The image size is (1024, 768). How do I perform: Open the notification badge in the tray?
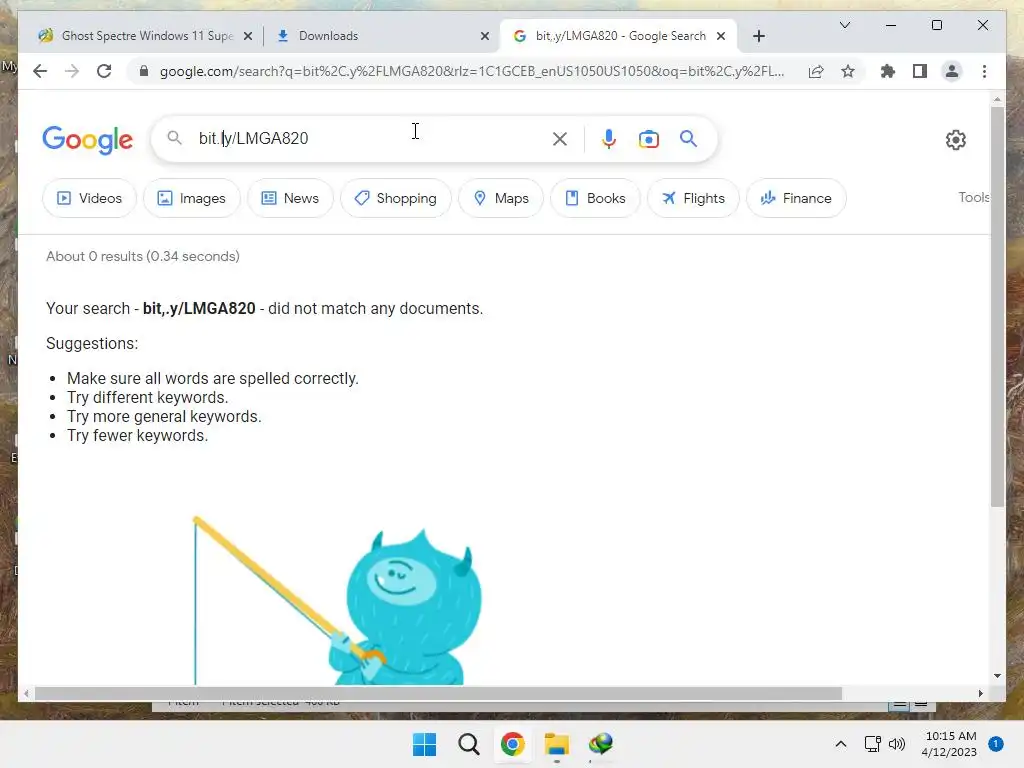(996, 744)
